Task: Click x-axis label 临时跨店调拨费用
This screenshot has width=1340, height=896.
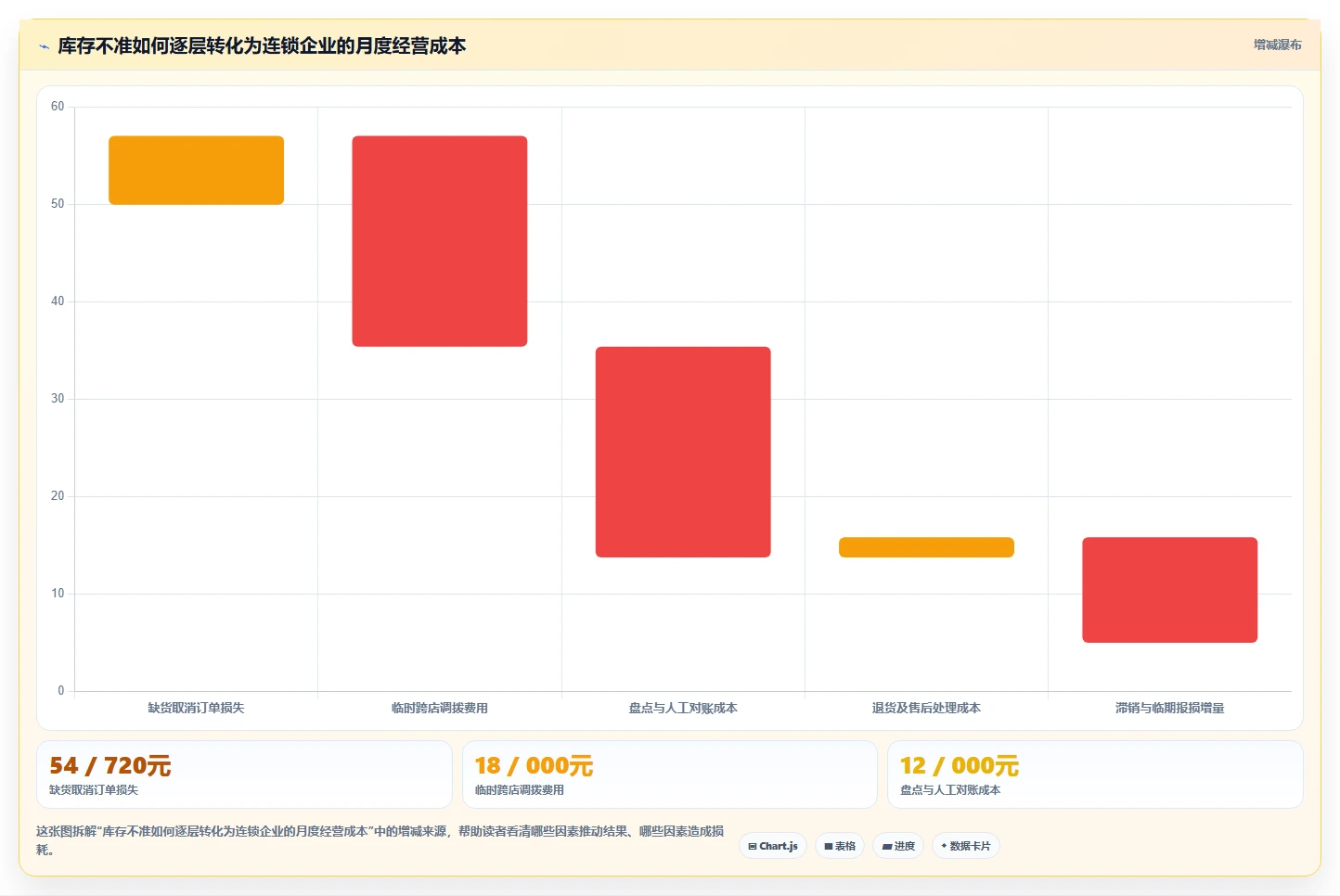Action: point(440,708)
